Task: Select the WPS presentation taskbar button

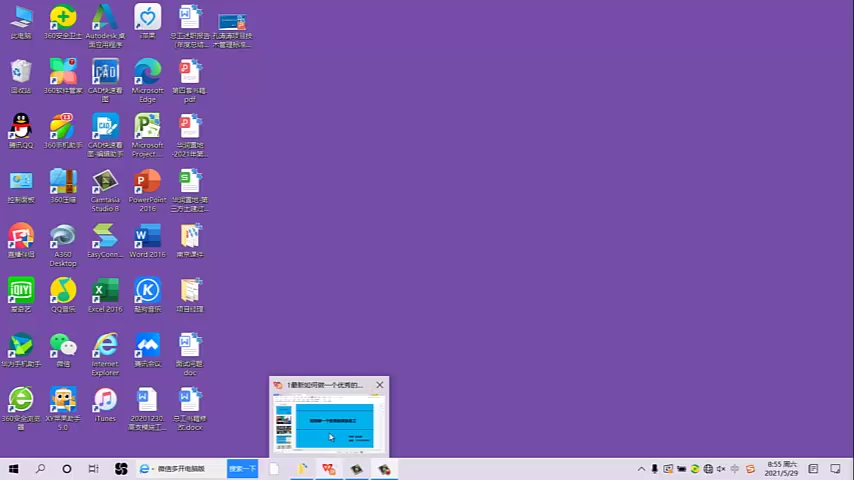Action: 329,469
